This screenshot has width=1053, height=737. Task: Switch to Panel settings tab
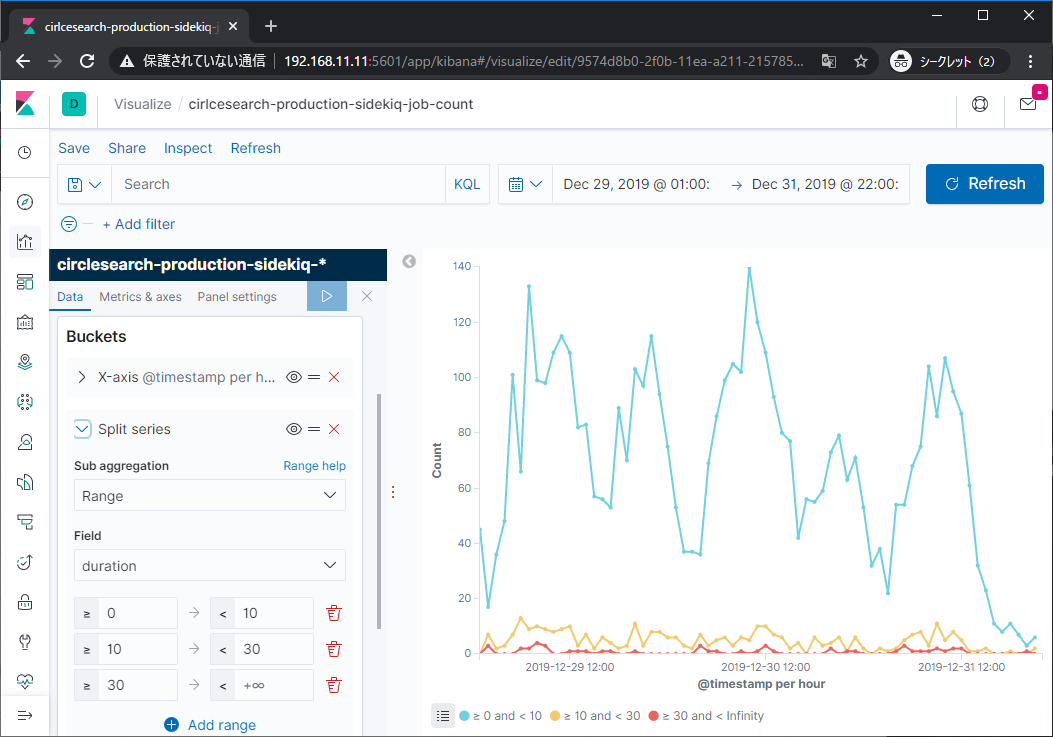click(237, 297)
